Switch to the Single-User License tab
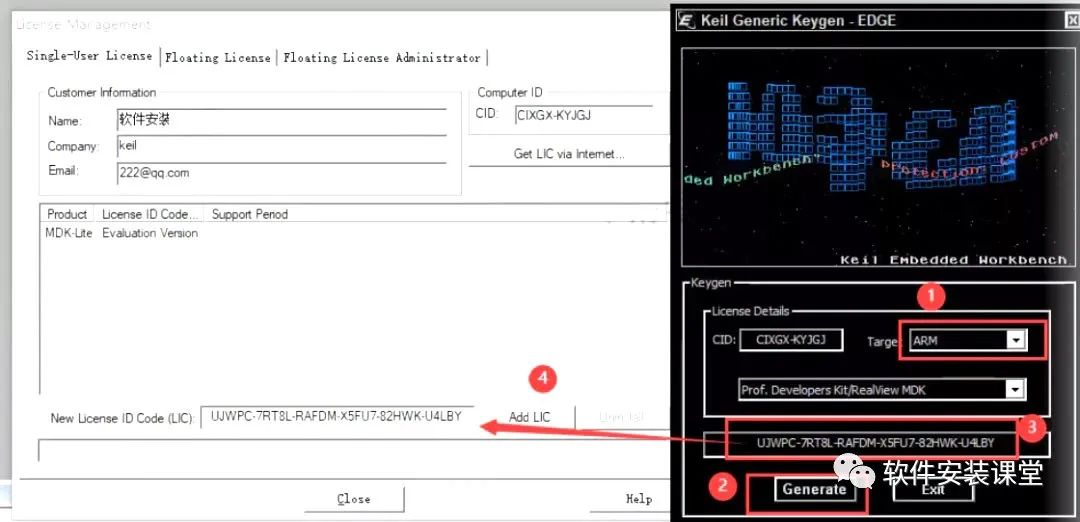 pyautogui.click(x=90, y=56)
